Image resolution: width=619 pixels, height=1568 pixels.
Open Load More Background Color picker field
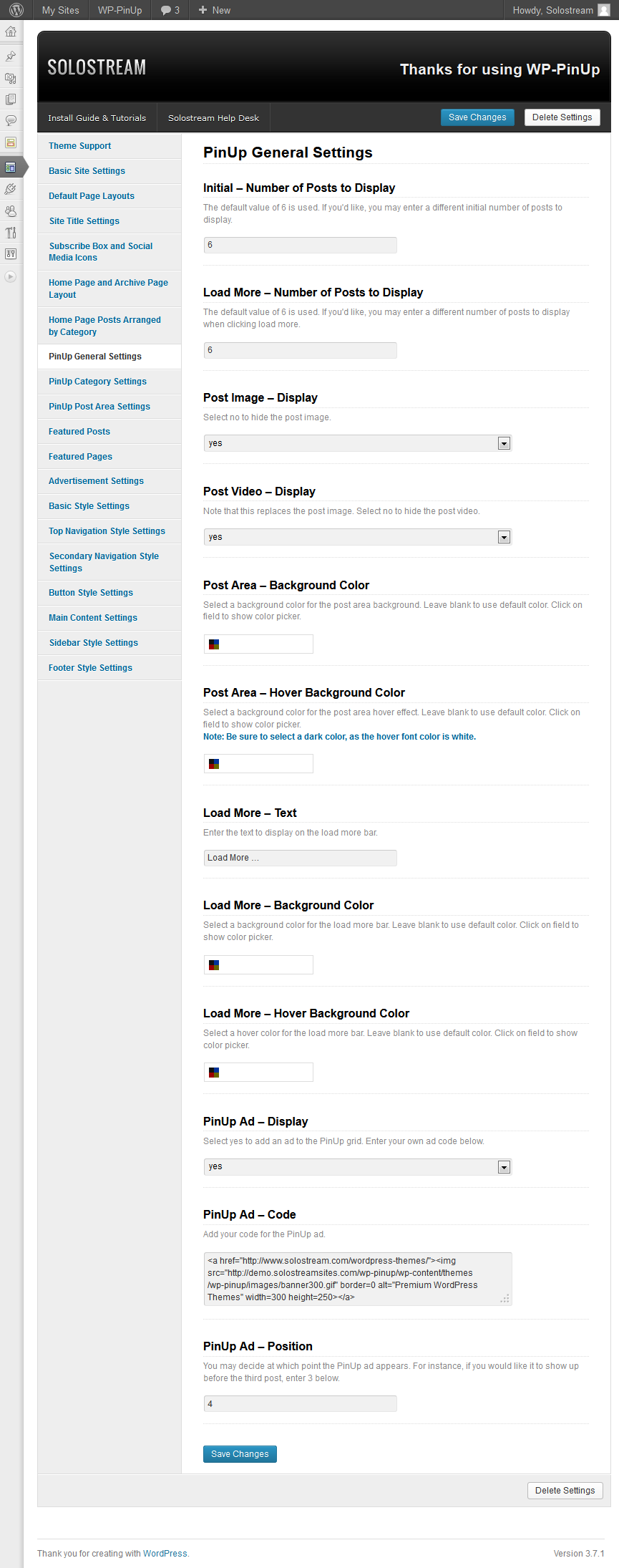tap(258, 965)
